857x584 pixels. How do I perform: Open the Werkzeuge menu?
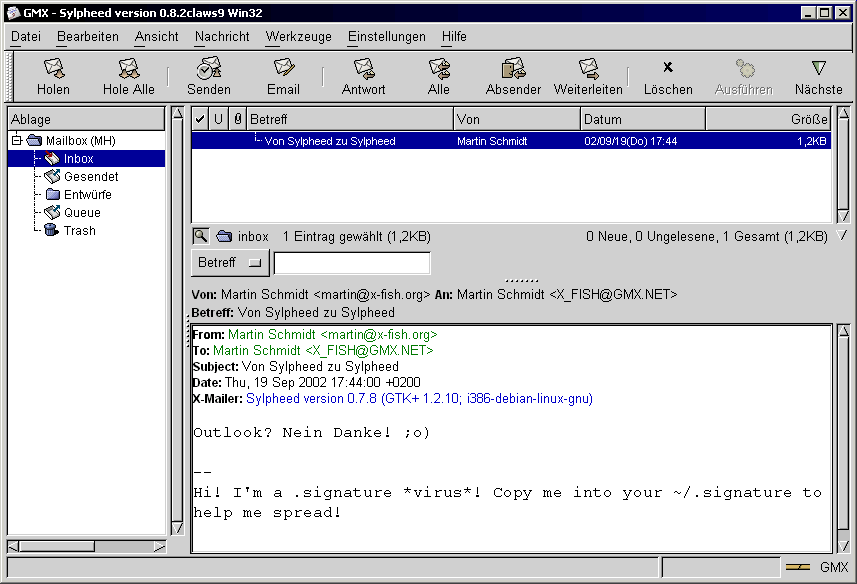click(x=298, y=37)
